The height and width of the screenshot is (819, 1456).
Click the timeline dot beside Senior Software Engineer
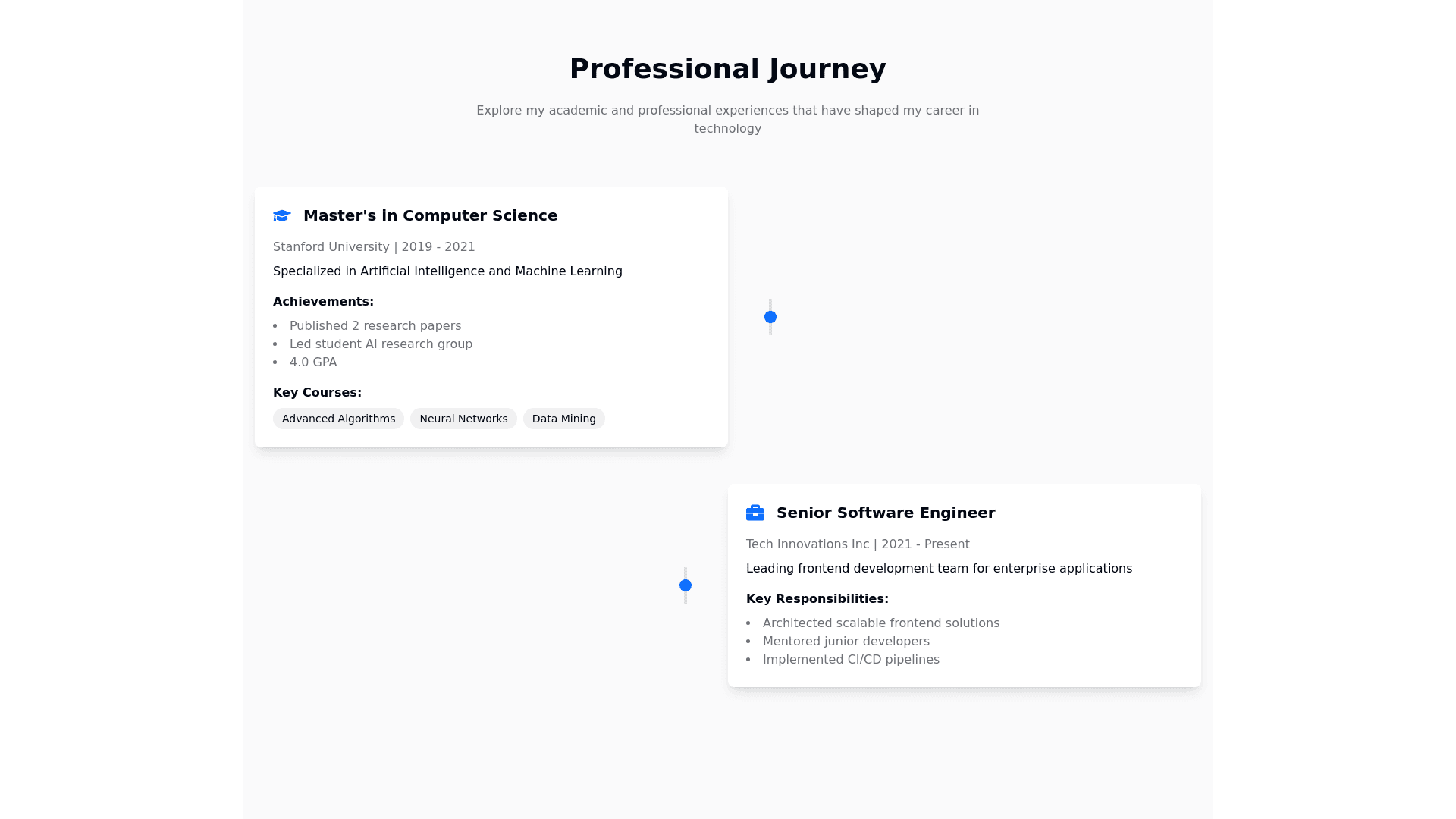click(686, 585)
